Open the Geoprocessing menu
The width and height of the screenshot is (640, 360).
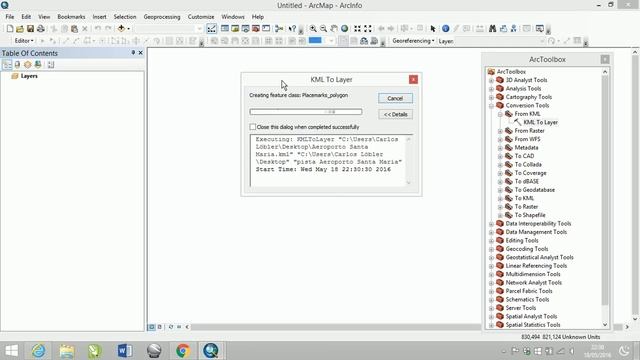point(162,17)
